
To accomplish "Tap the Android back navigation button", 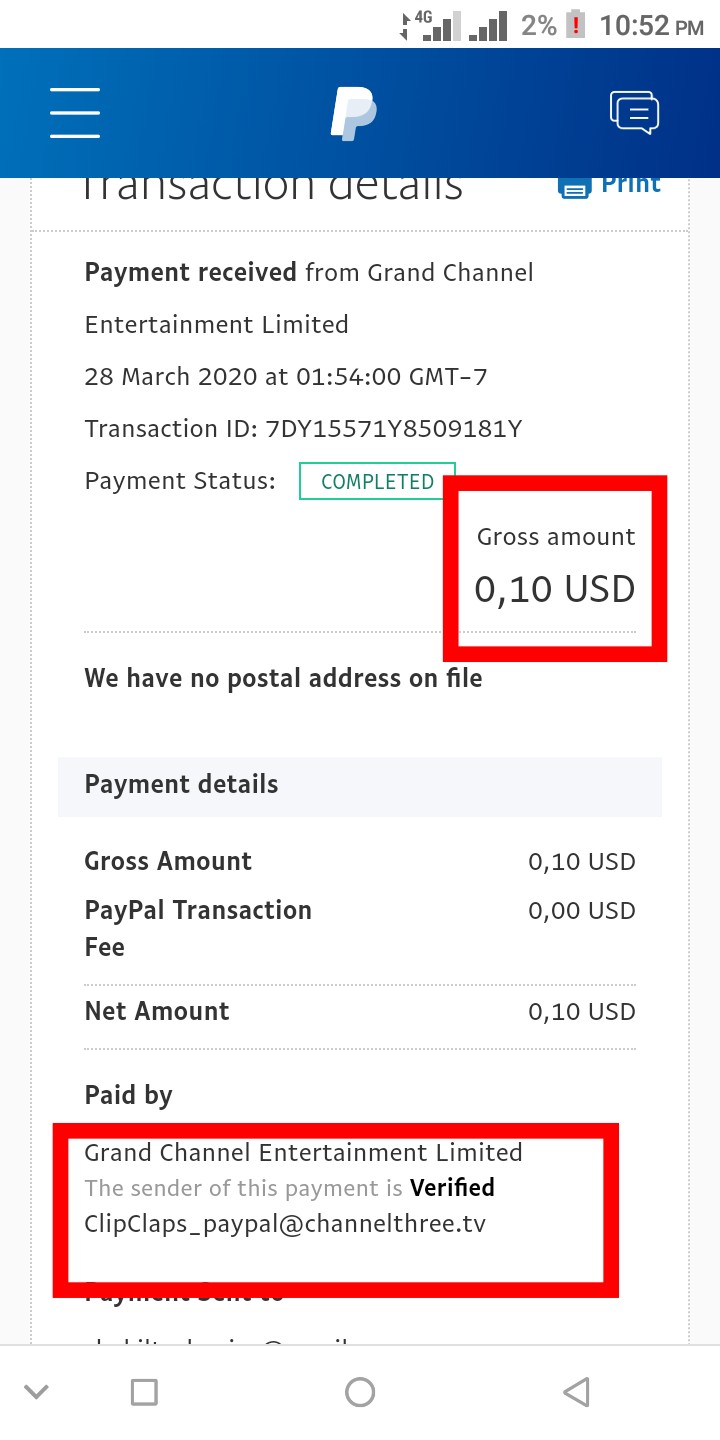I will coord(575,1391).
